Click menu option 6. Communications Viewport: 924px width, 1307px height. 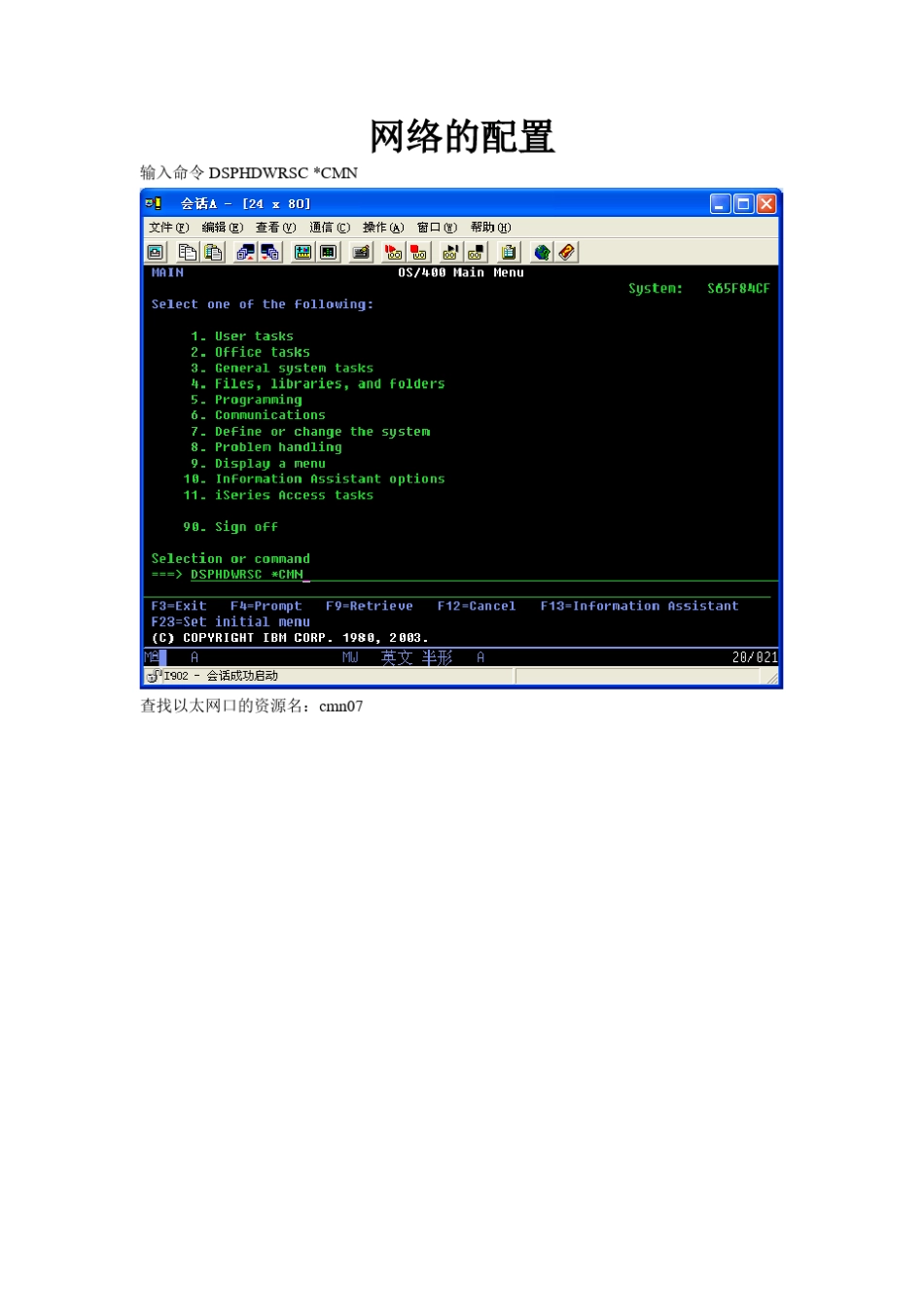[x=258, y=415]
